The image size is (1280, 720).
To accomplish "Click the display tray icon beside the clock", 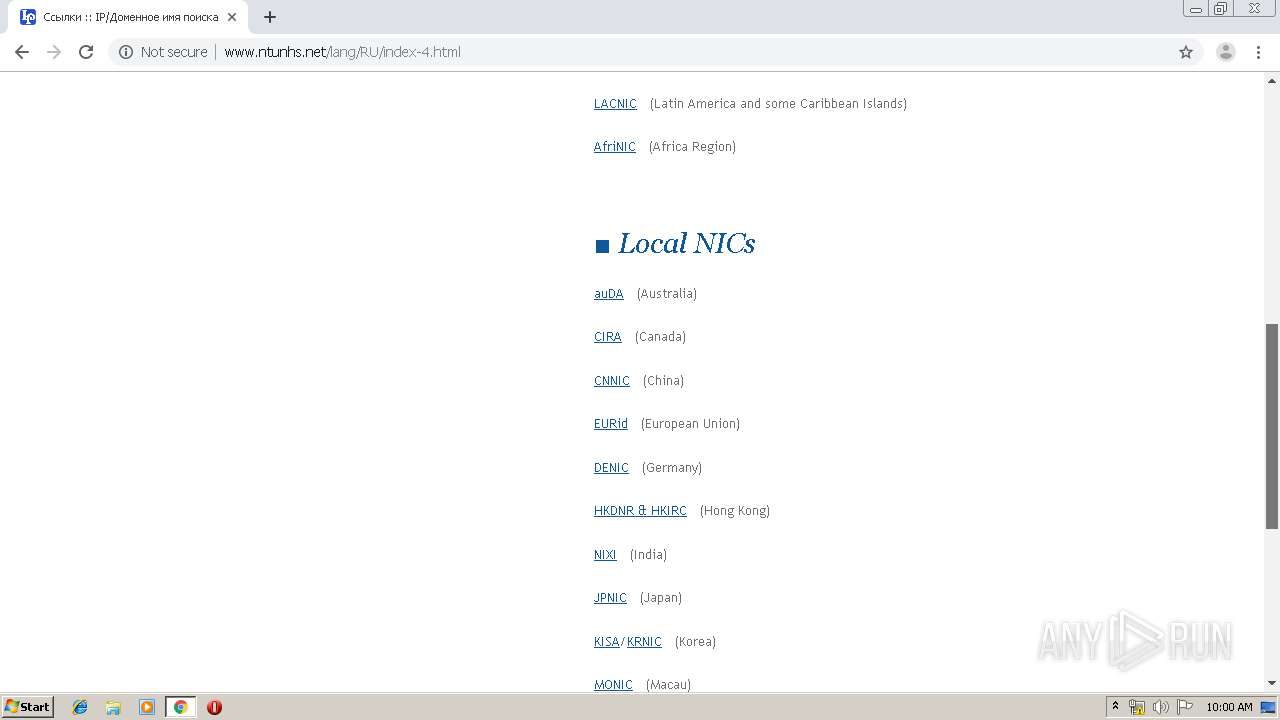I will coord(1268,707).
